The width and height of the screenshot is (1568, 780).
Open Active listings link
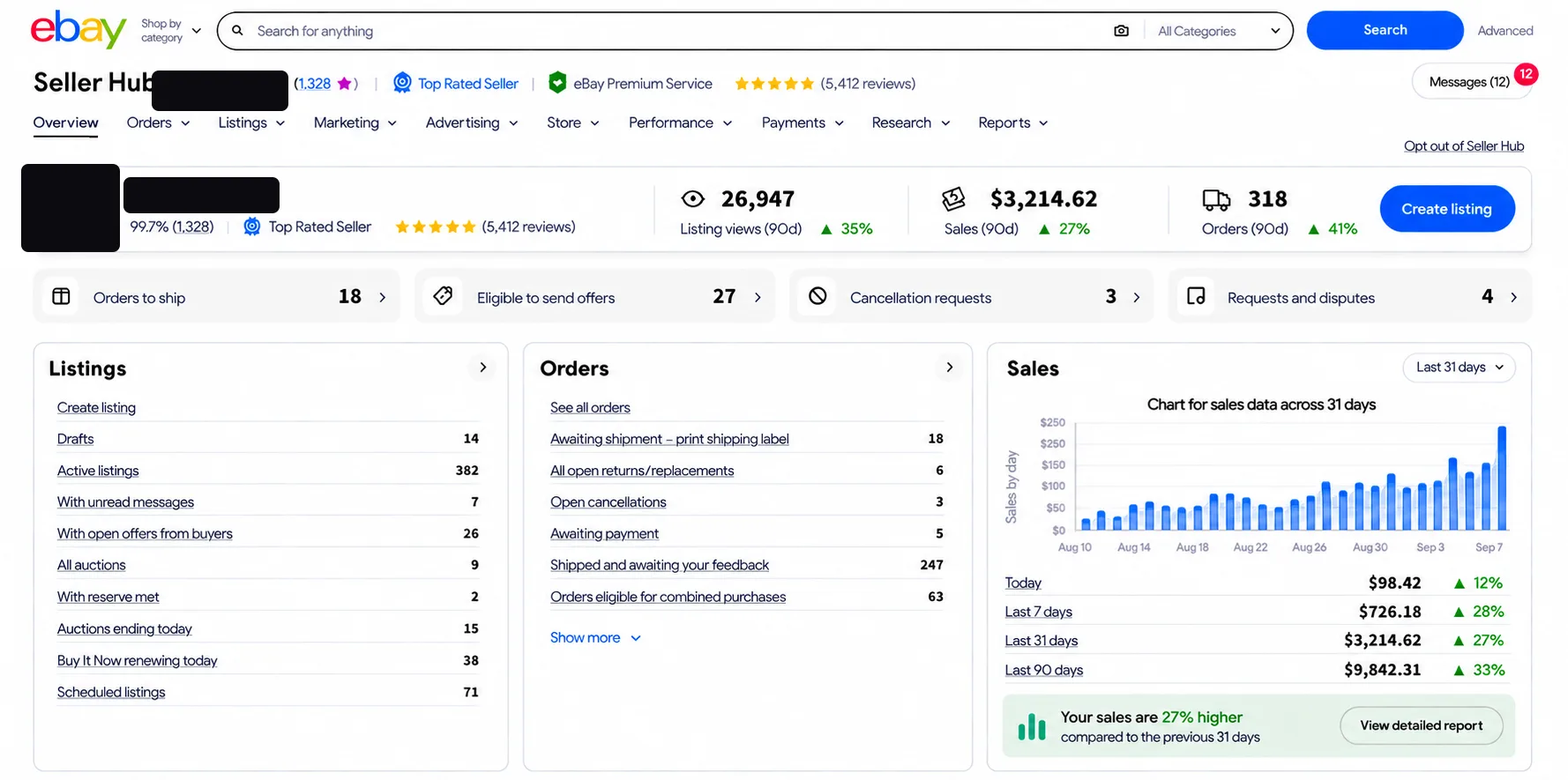click(98, 471)
